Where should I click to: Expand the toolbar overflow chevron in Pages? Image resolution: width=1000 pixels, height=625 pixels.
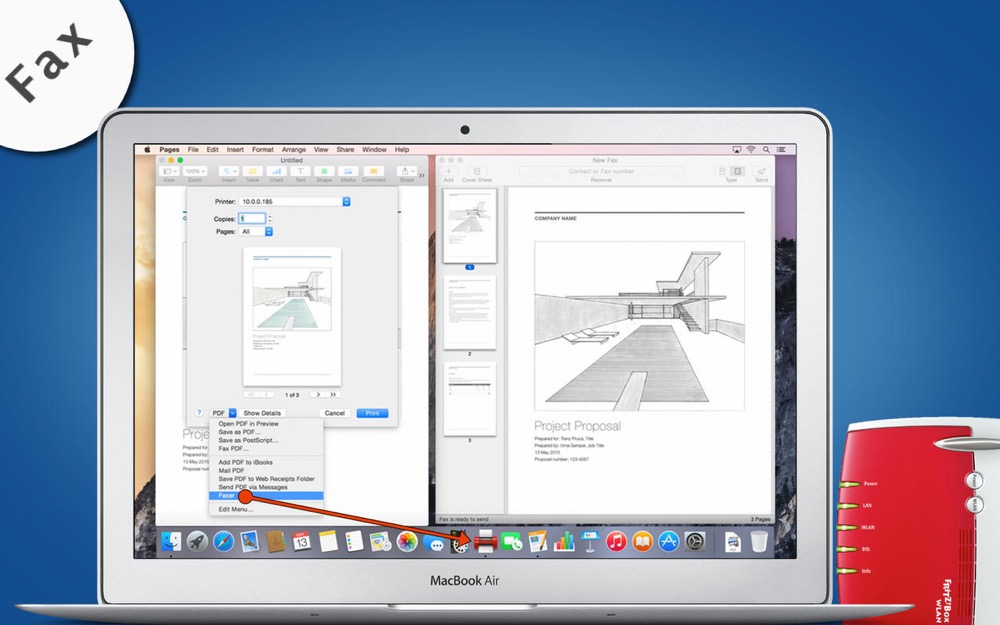coord(422,175)
